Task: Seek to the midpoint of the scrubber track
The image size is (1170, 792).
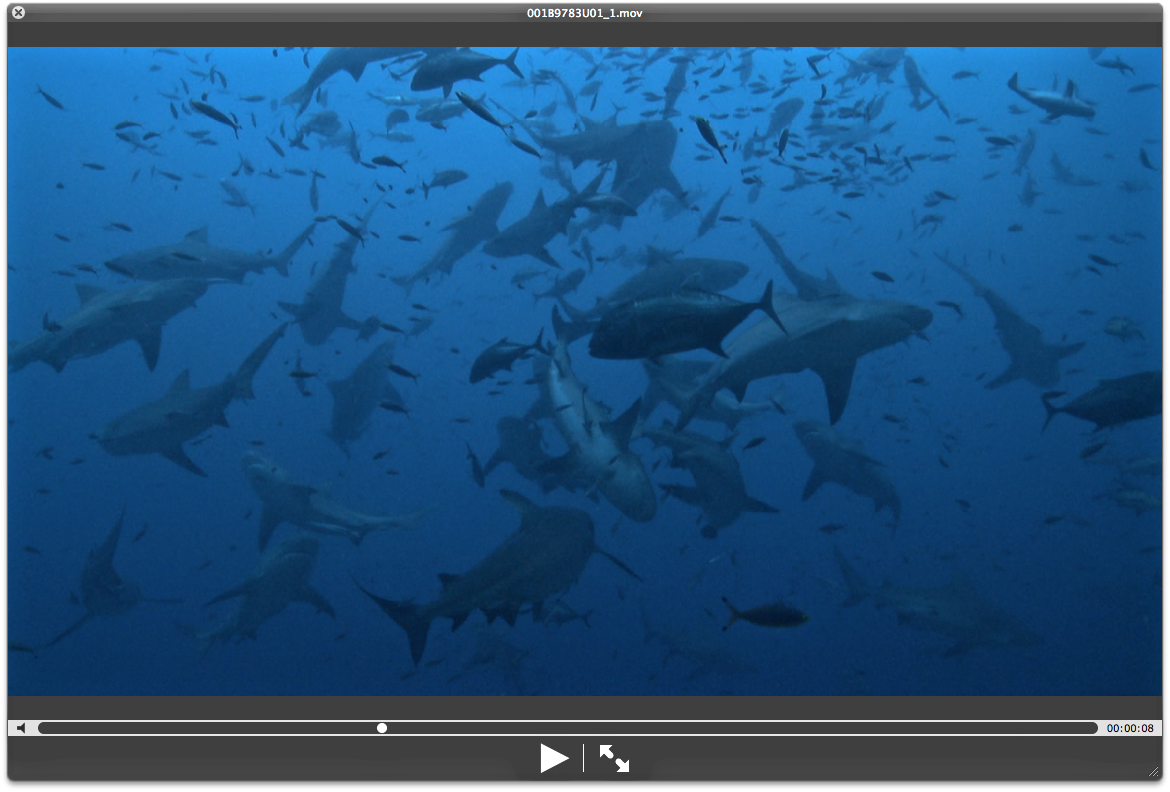Action: [x=568, y=728]
